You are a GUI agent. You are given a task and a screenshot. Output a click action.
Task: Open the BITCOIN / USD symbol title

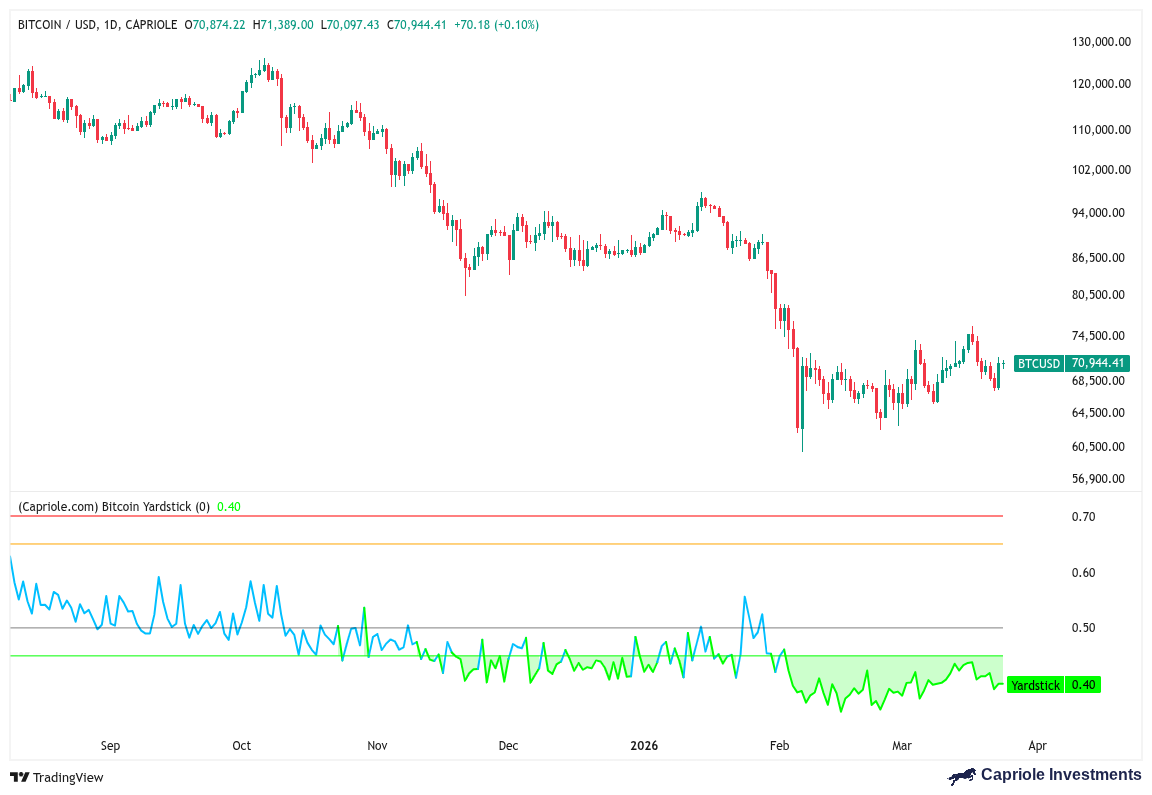[x=55, y=24]
